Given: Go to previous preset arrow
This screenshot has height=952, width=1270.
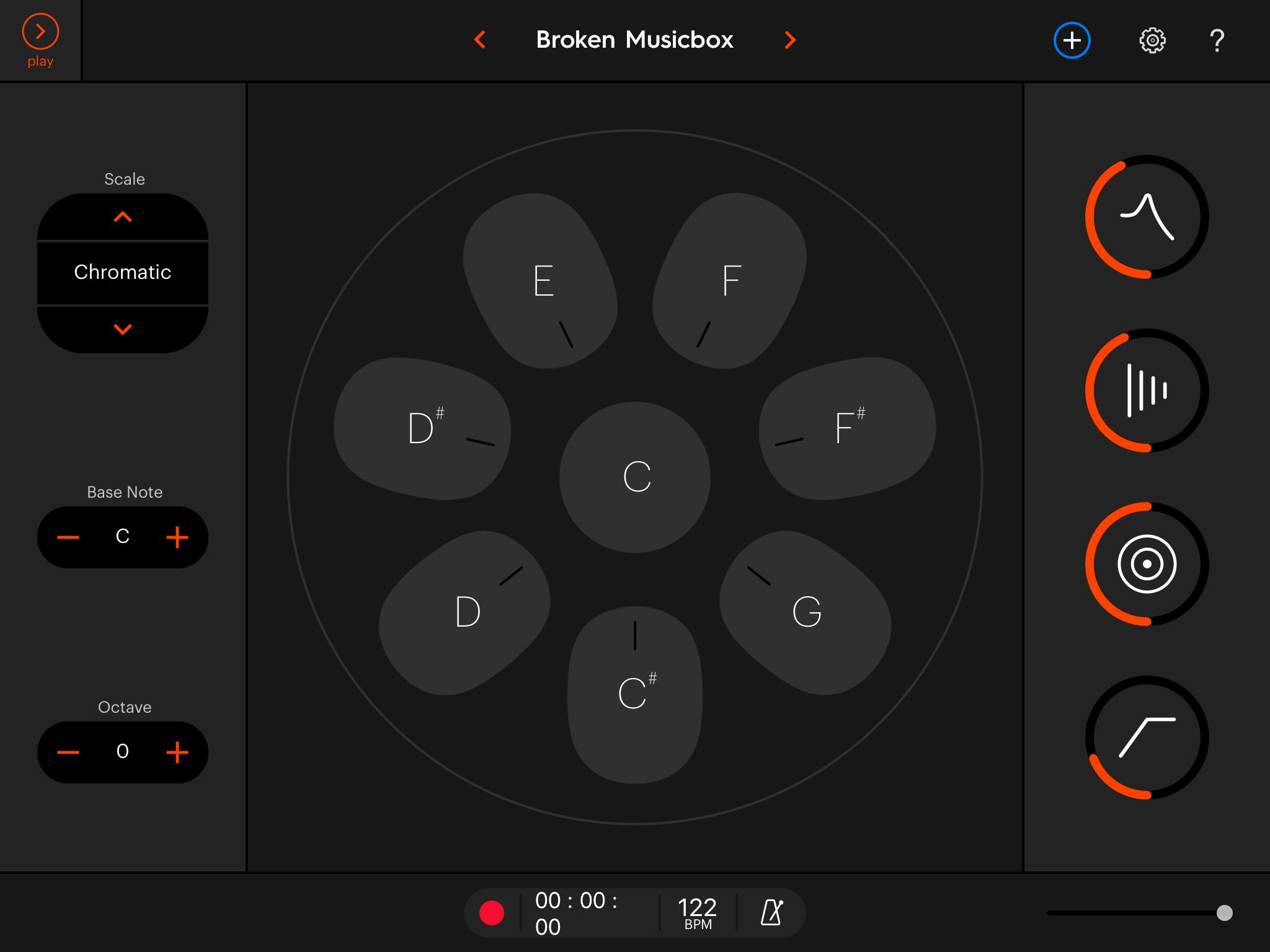Looking at the screenshot, I should coord(479,40).
